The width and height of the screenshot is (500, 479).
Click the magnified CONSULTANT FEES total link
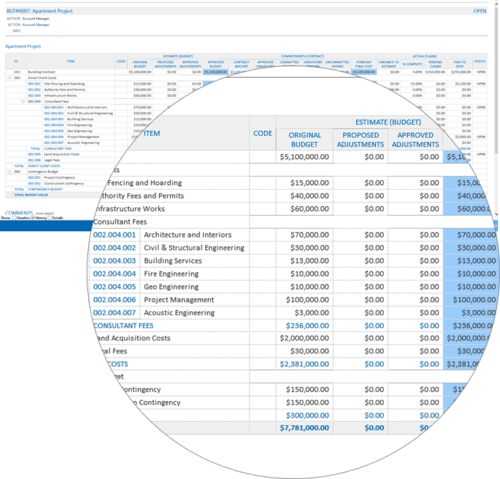[x=123, y=326]
